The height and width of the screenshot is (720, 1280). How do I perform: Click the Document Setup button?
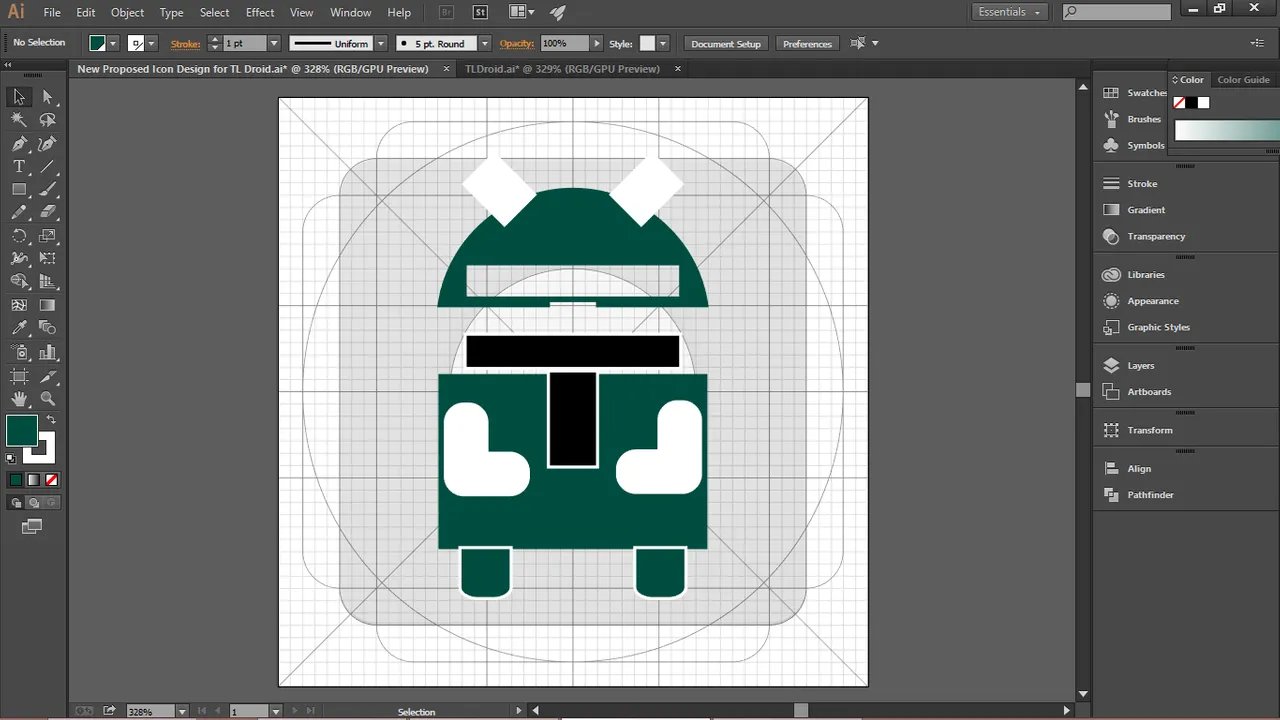click(x=726, y=44)
